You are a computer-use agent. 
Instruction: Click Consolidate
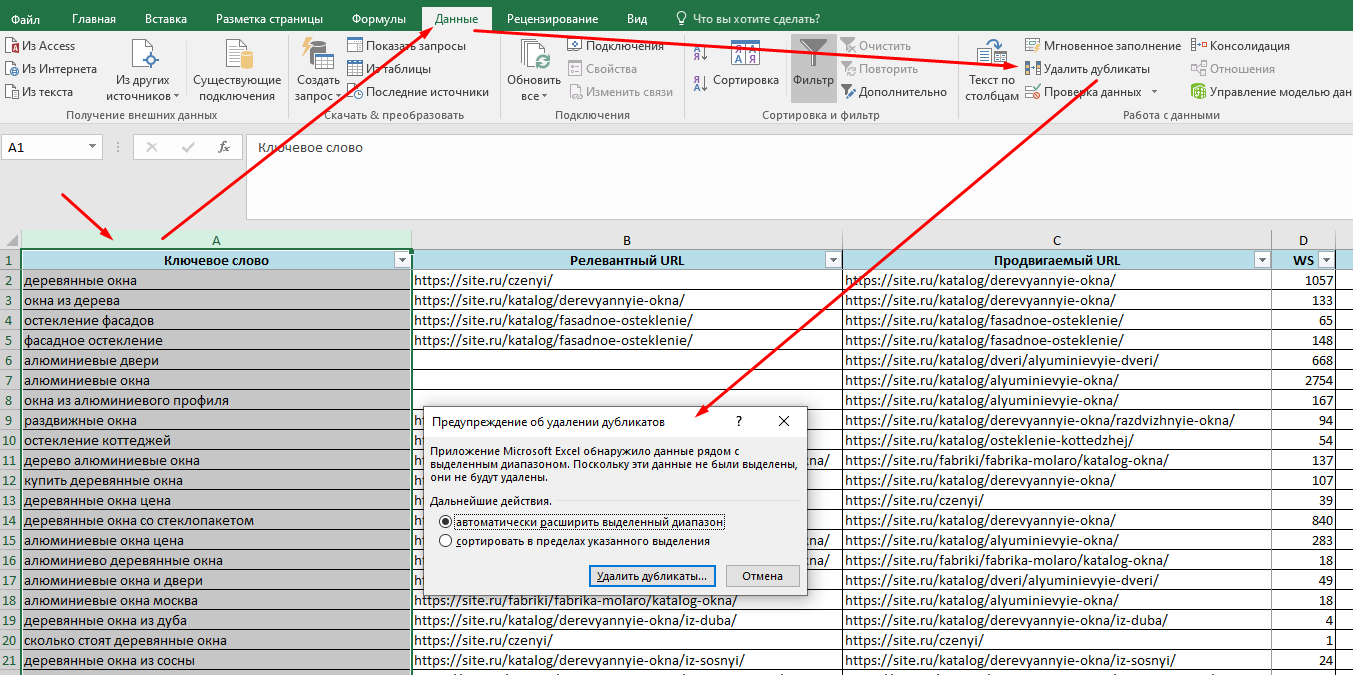[1240, 46]
